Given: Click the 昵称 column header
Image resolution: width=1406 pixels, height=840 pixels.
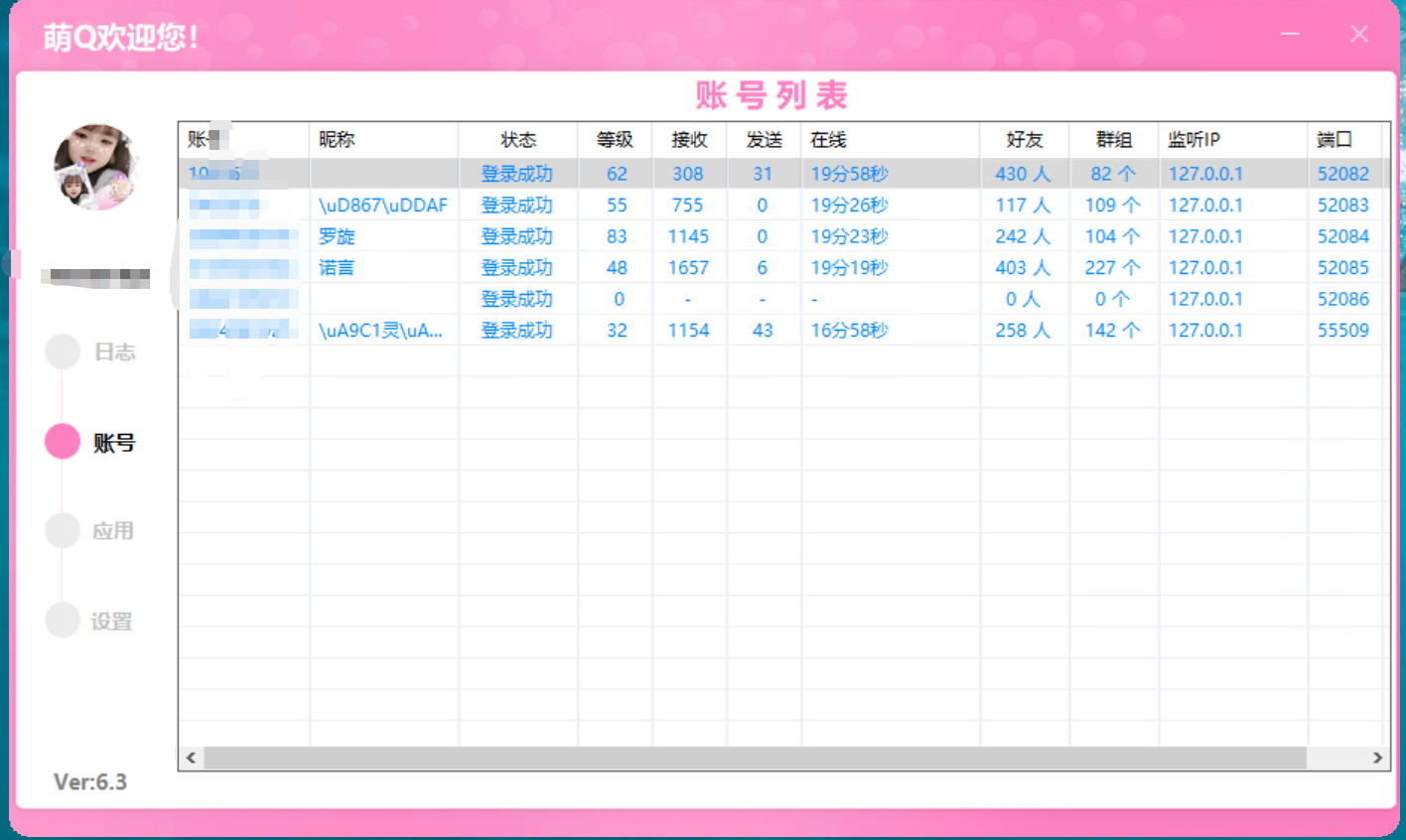Looking at the screenshot, I should (x=337, y=140).
